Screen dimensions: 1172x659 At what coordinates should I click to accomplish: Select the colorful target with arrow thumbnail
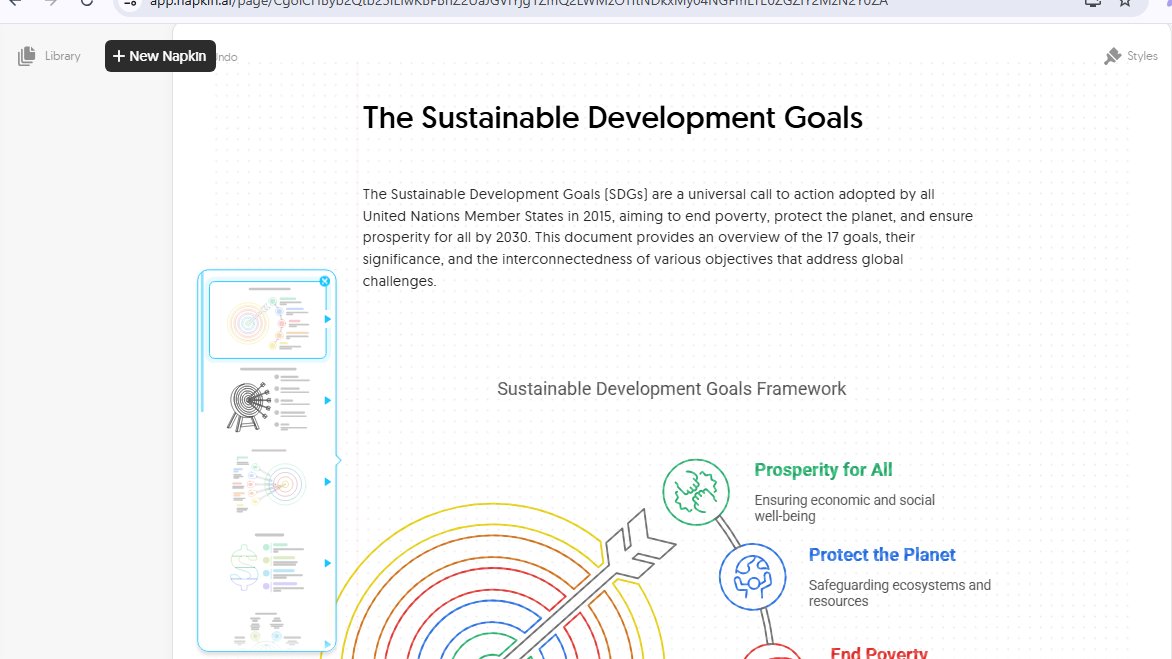[268, 320]
